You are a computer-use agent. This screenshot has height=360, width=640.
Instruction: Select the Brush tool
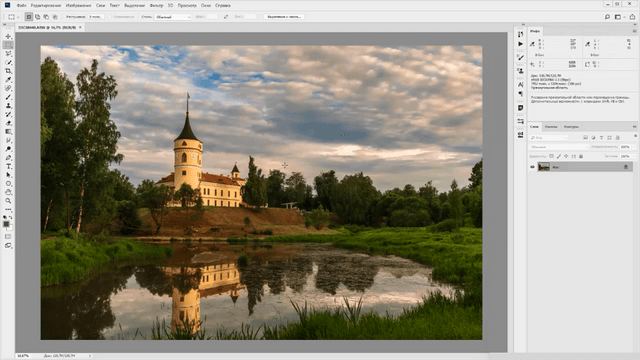click(x=8, y=97)
